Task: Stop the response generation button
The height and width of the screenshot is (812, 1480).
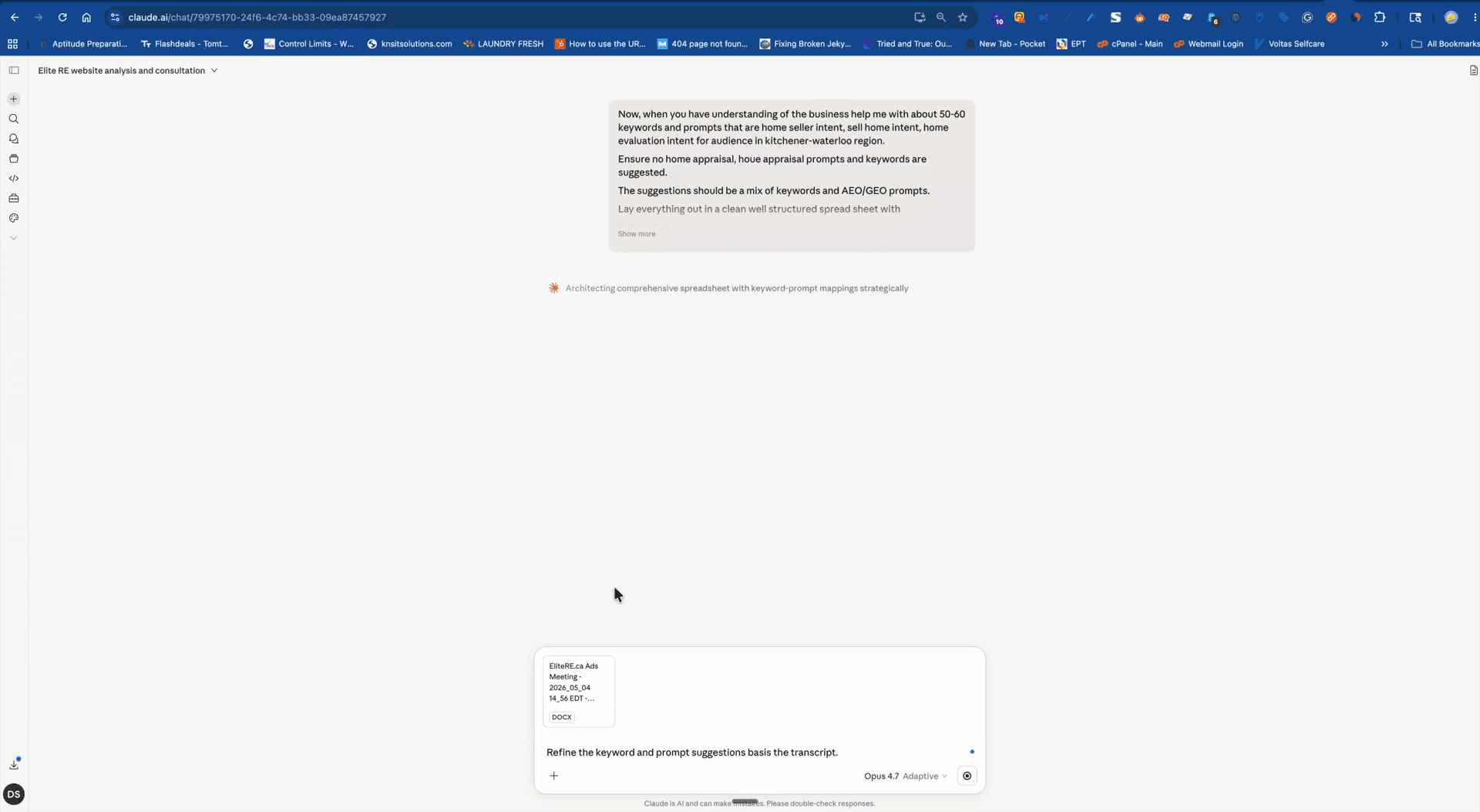Action: 967,776
